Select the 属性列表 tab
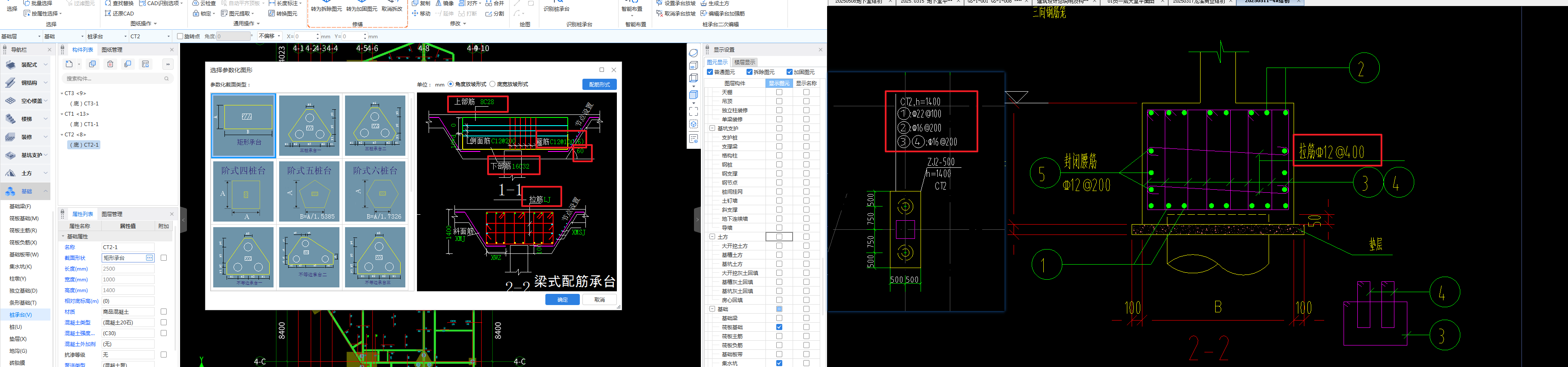The width and height of the screenshot is (1568, 367). click(83, 214)
